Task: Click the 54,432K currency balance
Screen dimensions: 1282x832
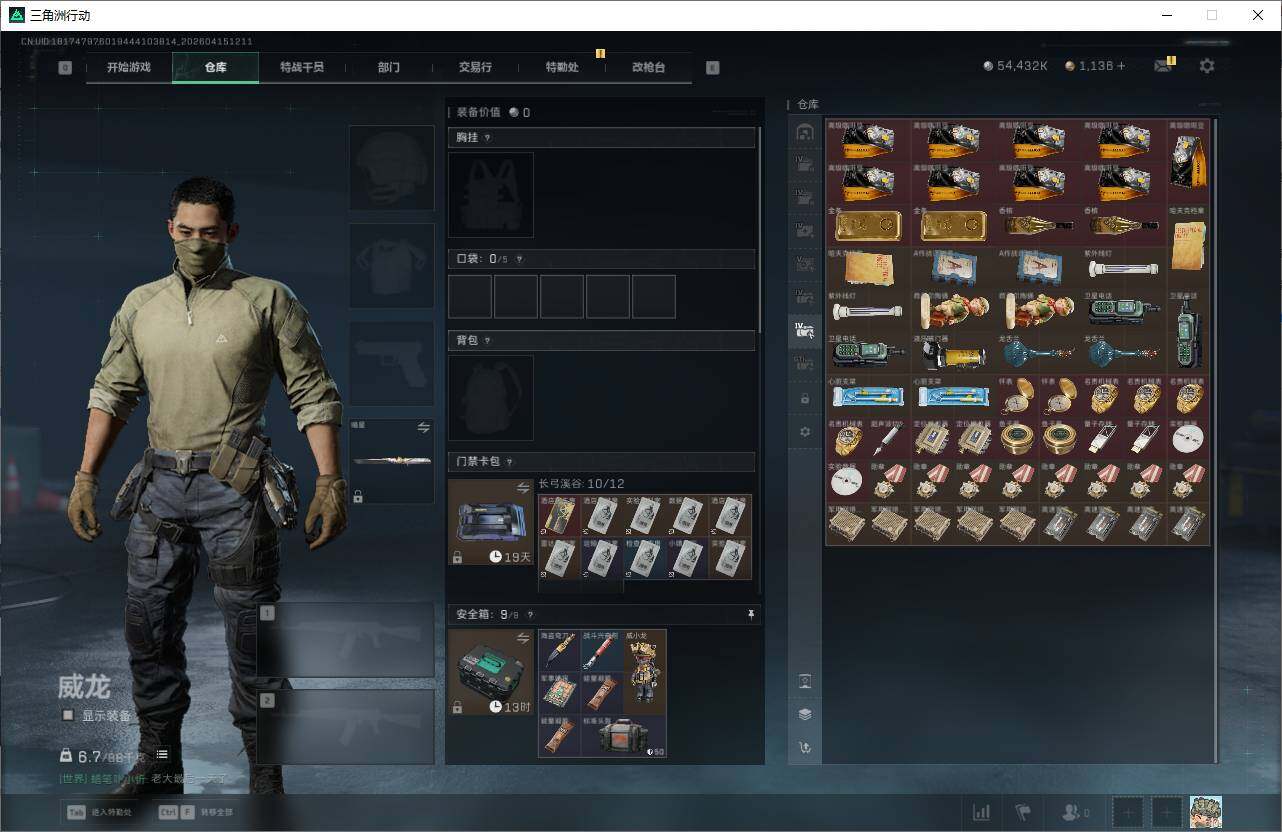Action: [x=1016, y=66]
